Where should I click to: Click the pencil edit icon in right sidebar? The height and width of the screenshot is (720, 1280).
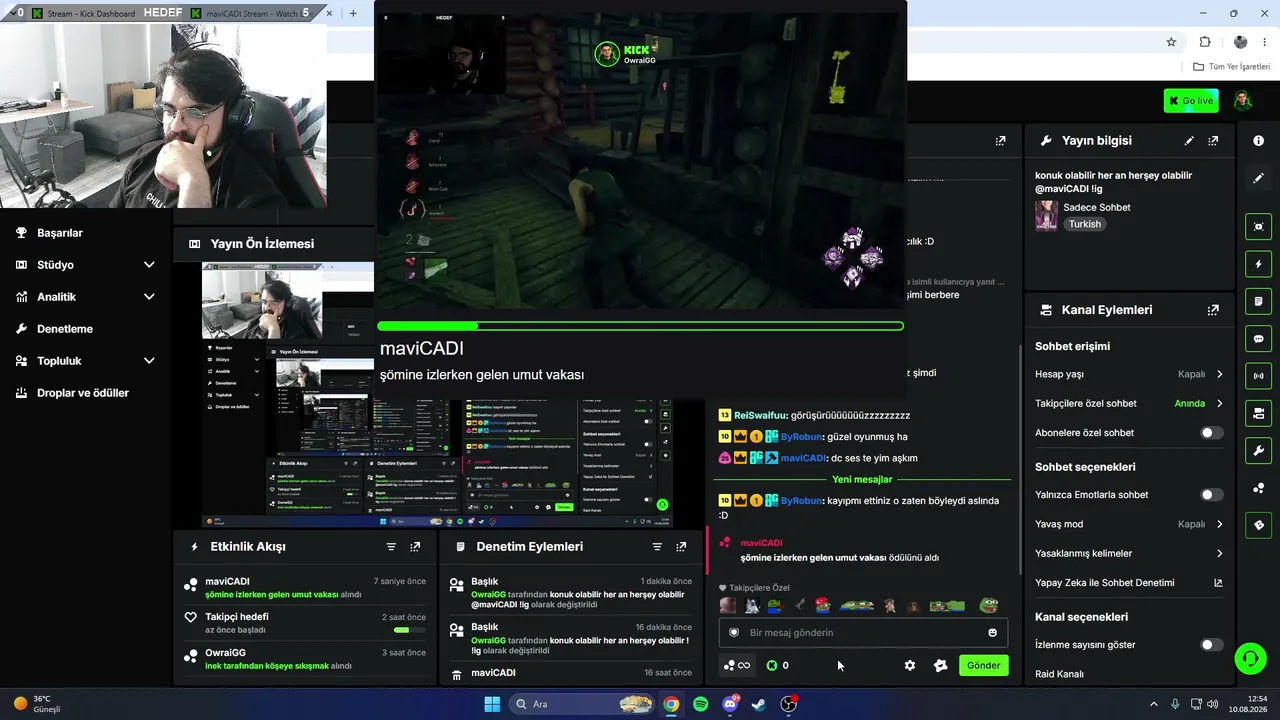pyautogui.click(x=1258, y=178)
